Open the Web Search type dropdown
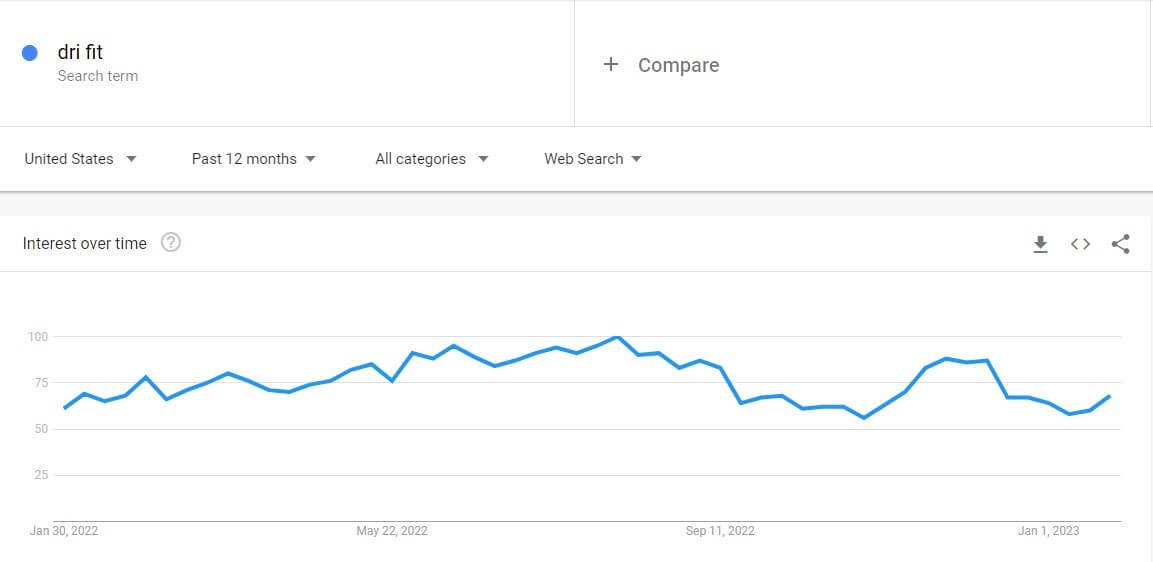This screenshot has width=1153, height=562. [593, 159]
